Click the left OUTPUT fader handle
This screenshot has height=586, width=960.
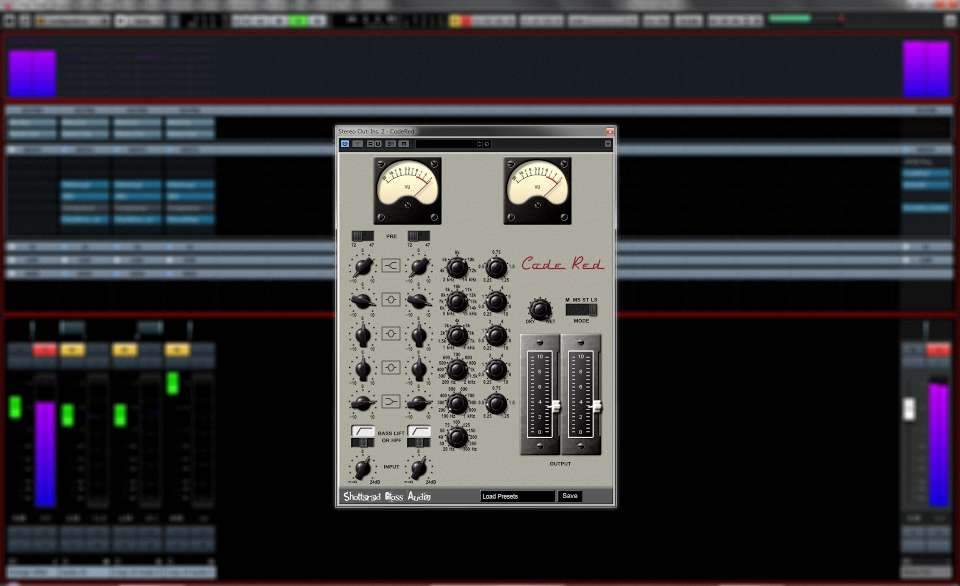pyautogui.click(x=555, y=407)
